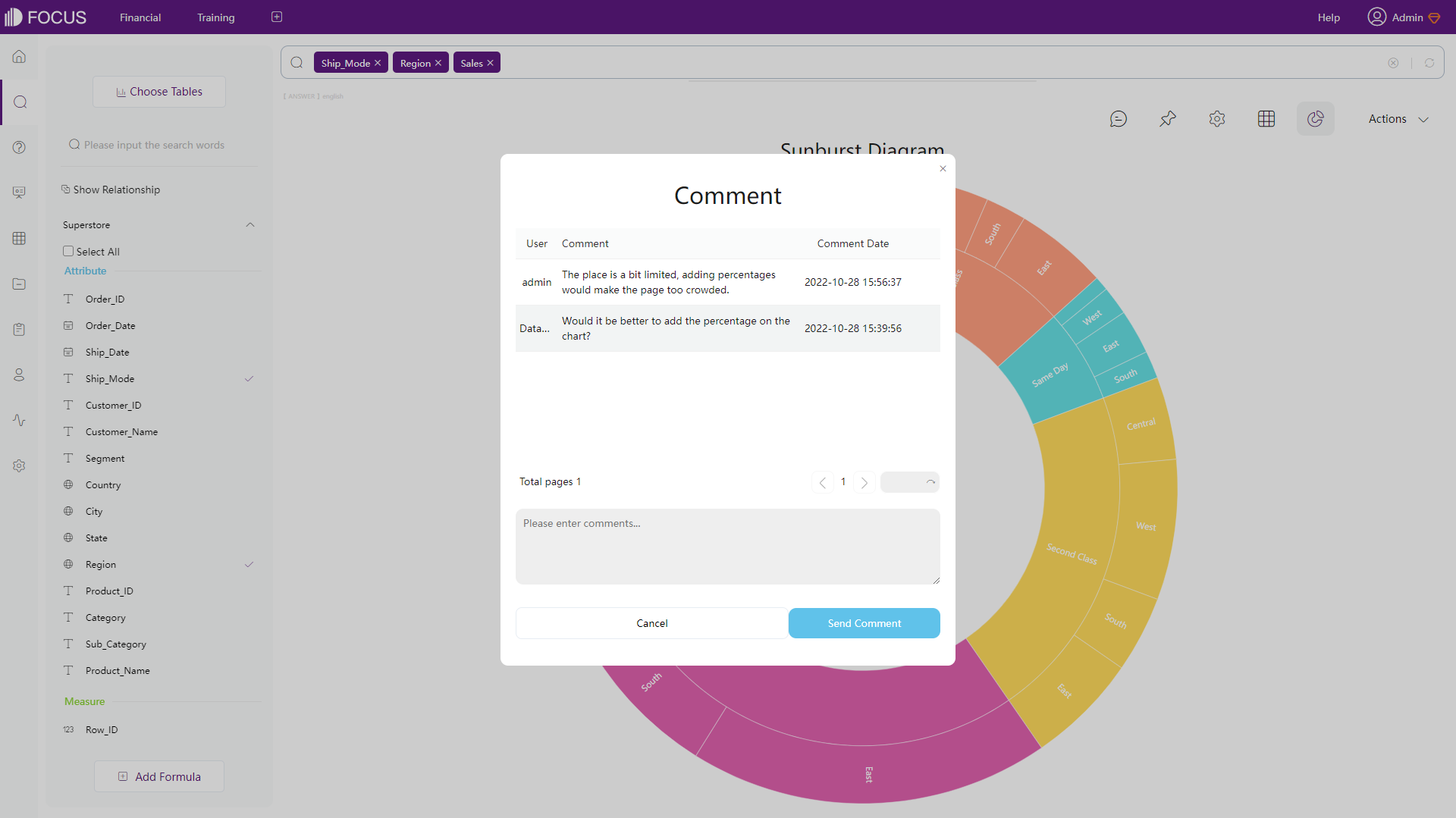
Task: Click the Send Comment button
Action: [x=864, y=623]
